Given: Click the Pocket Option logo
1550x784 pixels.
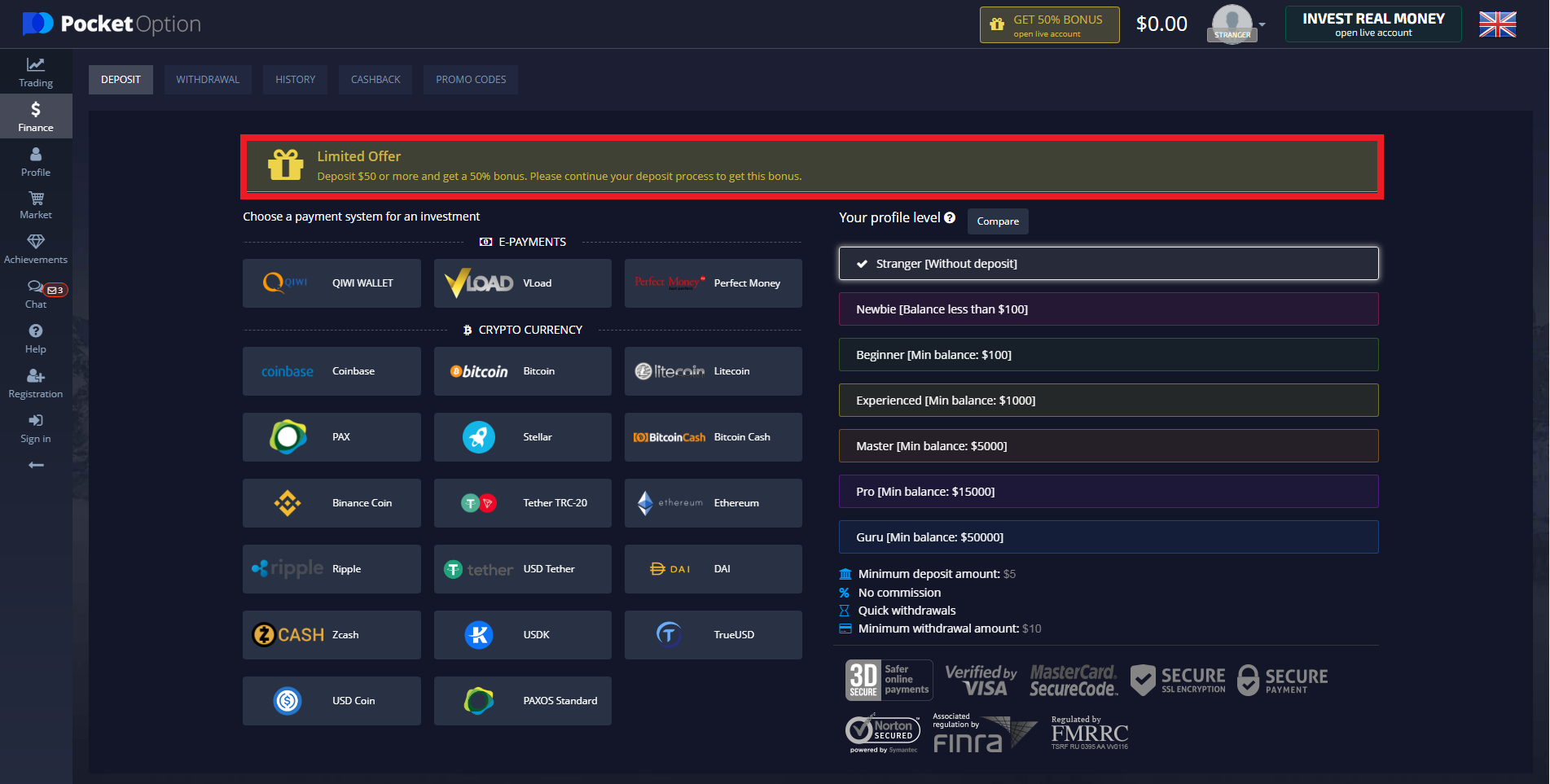Looking at the screenshot, I should (x=112, y=24).
